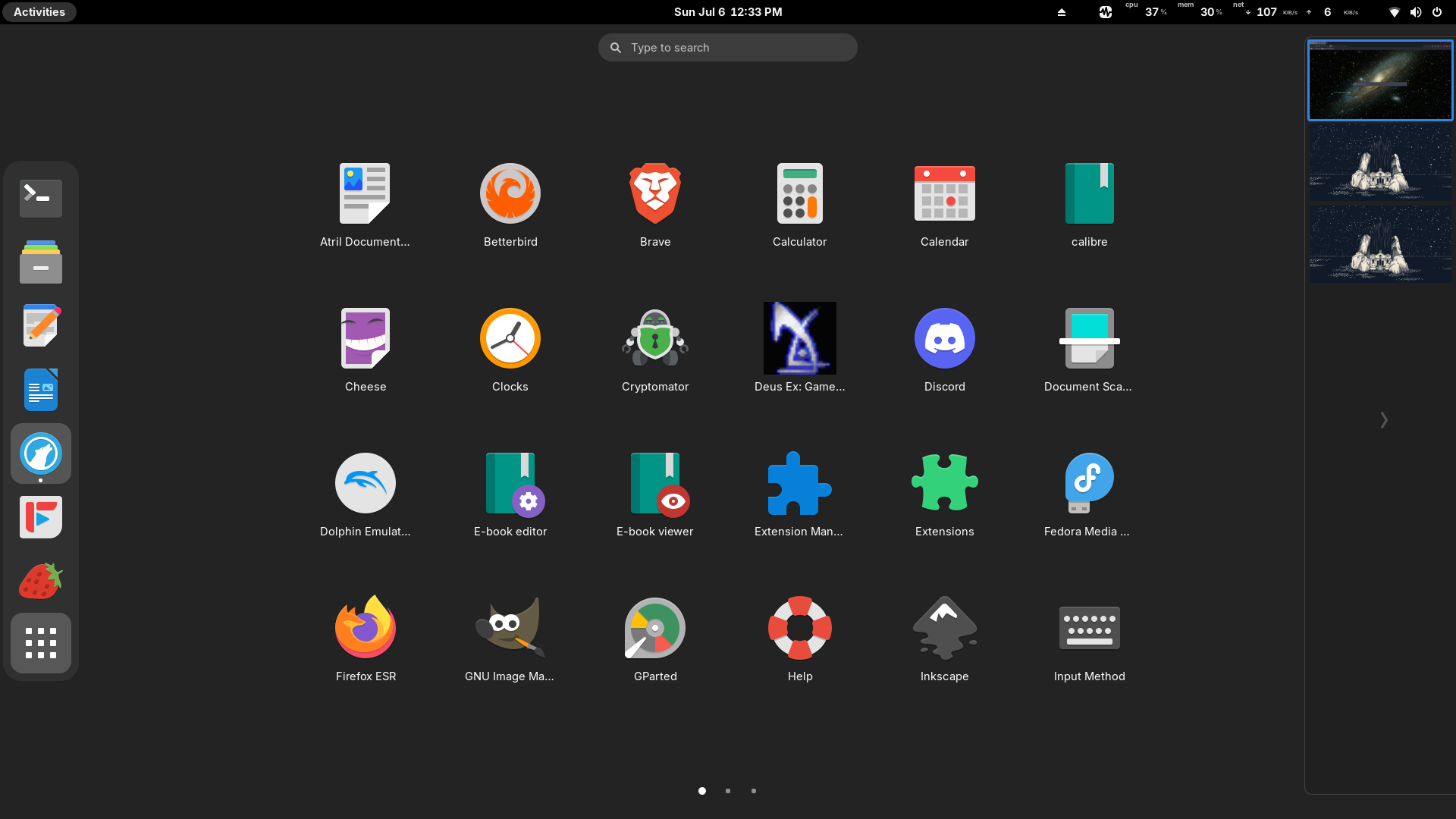Open Input Method settings
Viewport: 1456px width, 819px height.
coord(1090,639)
